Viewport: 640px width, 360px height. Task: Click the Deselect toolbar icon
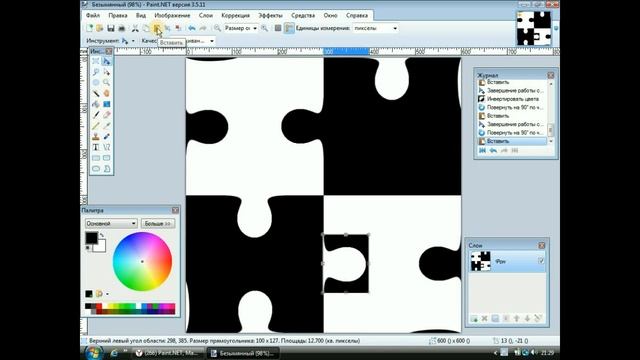(178, 28)
